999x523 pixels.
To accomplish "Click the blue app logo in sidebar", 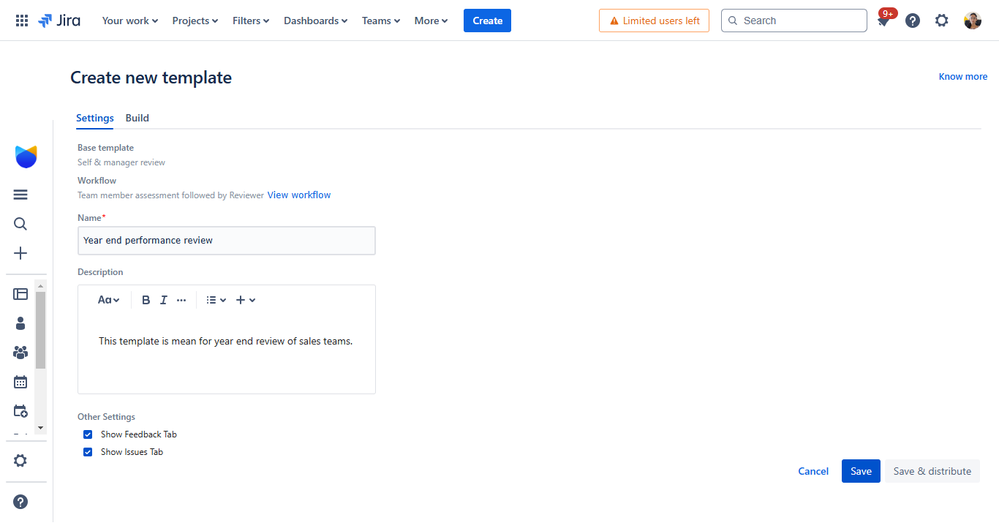I will [26, 157].
